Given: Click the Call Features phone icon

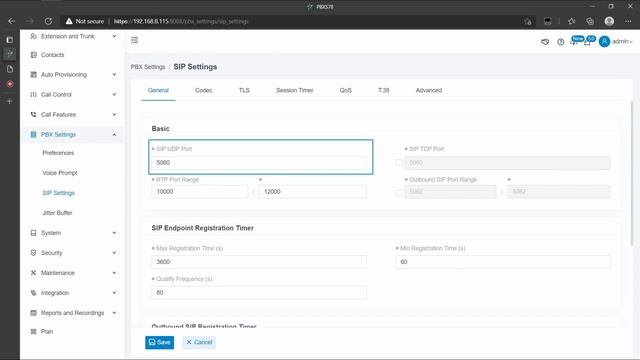Looking at the screenshot, I should (33, 115).
